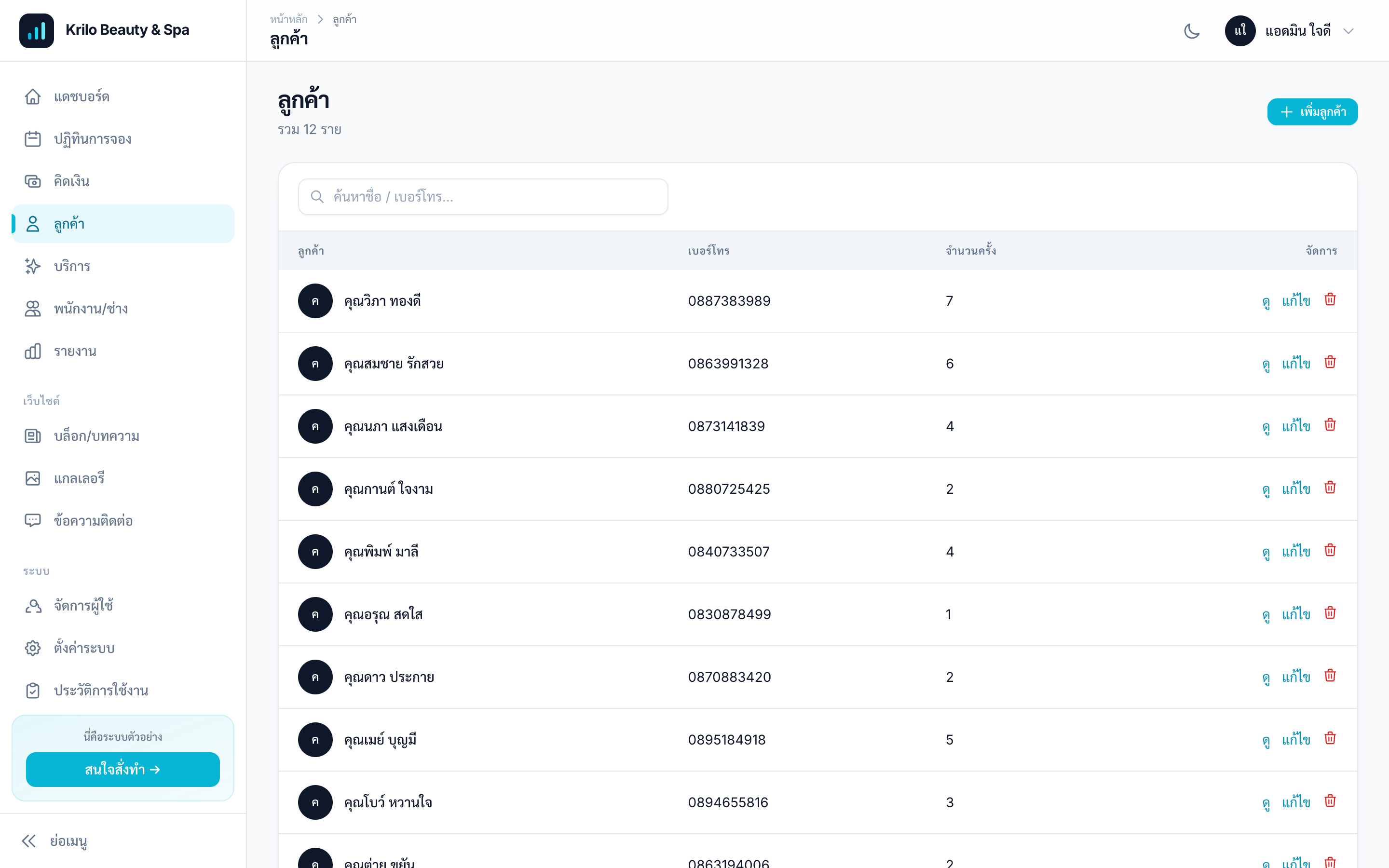This screenshot has width=1389, height=868.
Task: Click แก้ไข for คุณสมชาย รักสวย
Action: pos(1296,364)
